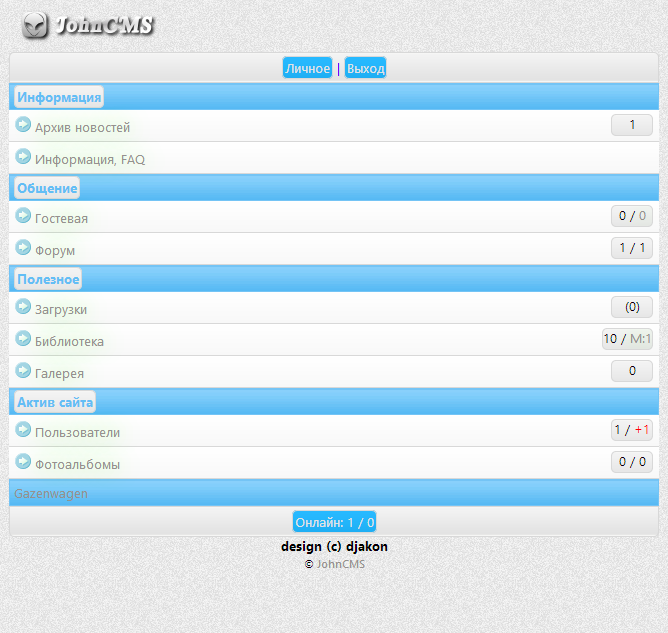Click the arrow icon beside Загрузки
Image resolution: width=668 pixels, height=633 pixels.
[x=23, y=306]
